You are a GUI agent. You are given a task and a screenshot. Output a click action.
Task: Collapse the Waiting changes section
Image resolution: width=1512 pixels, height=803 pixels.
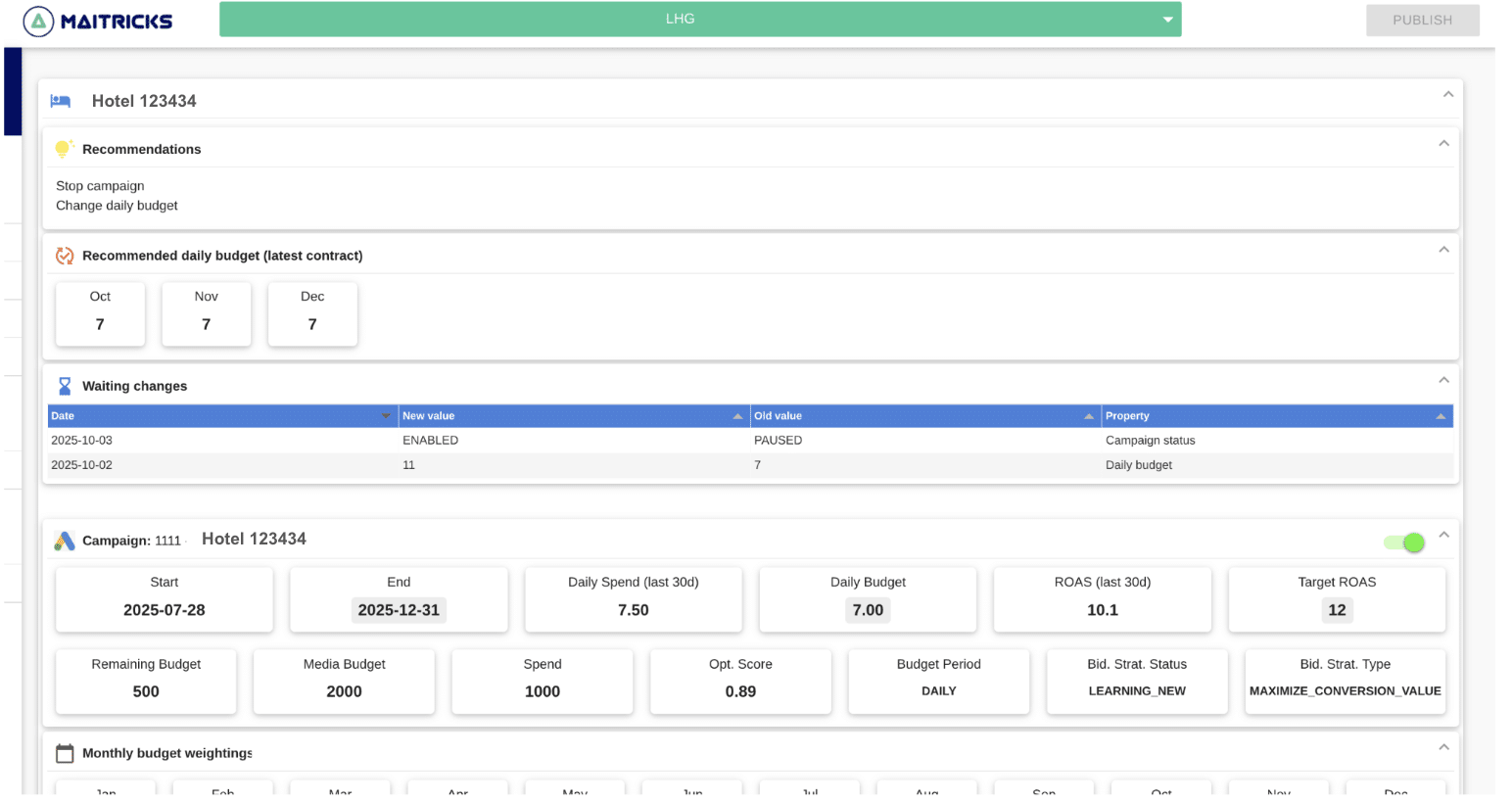click(x=1443, y=380)
